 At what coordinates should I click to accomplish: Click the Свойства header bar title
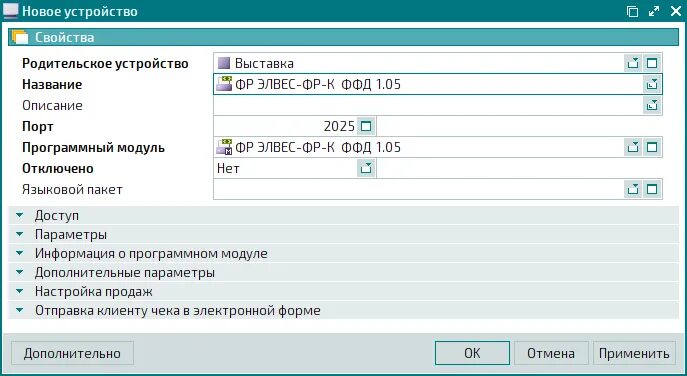click(x=64, y=37)
